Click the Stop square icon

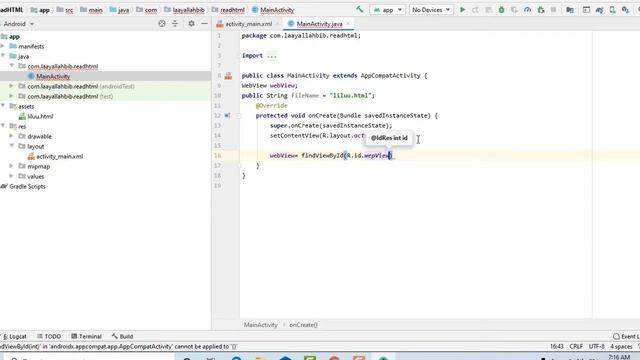pos(553,9)
